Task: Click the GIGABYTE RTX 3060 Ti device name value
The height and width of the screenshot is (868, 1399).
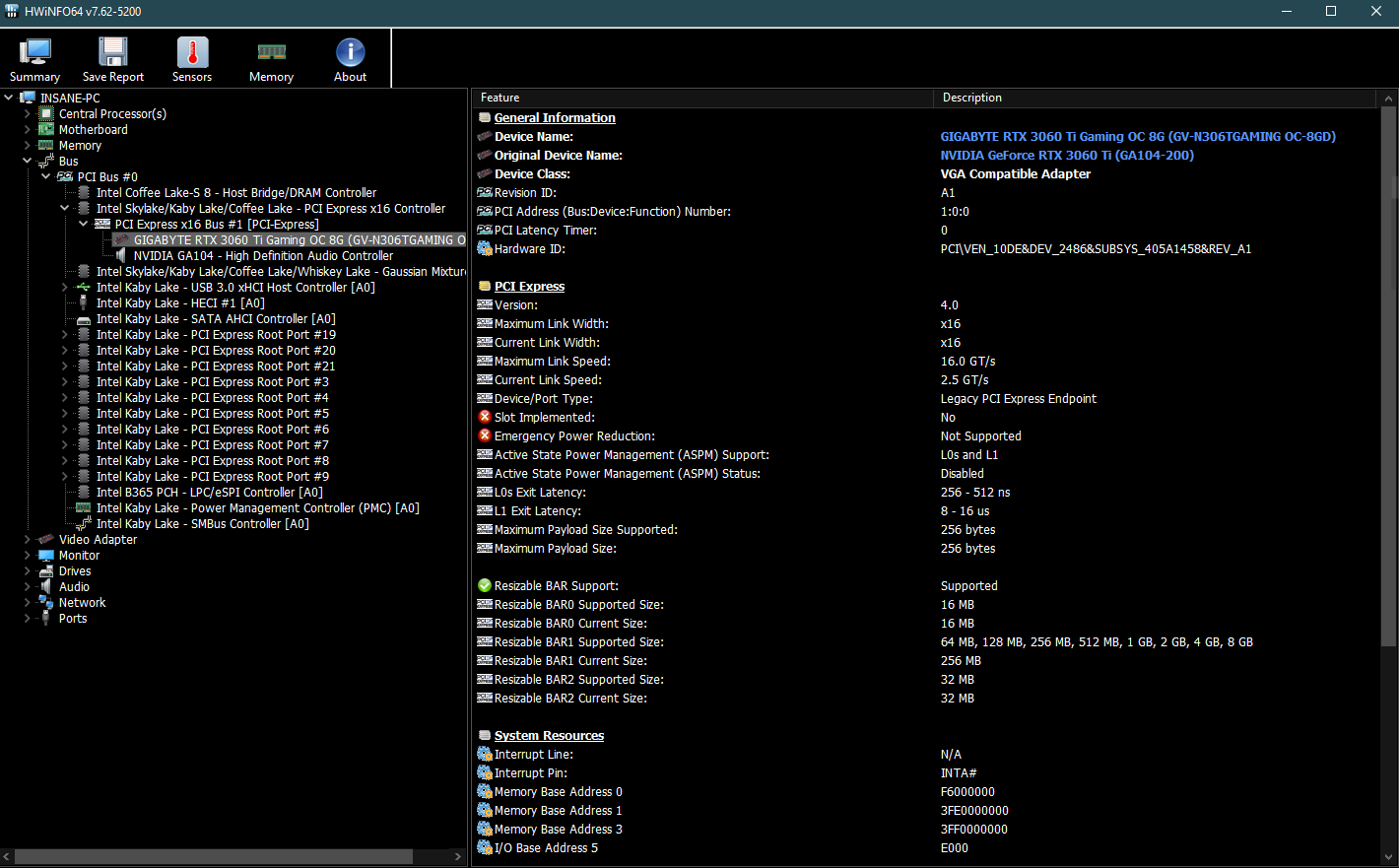Action: (x=1138, y=137)
